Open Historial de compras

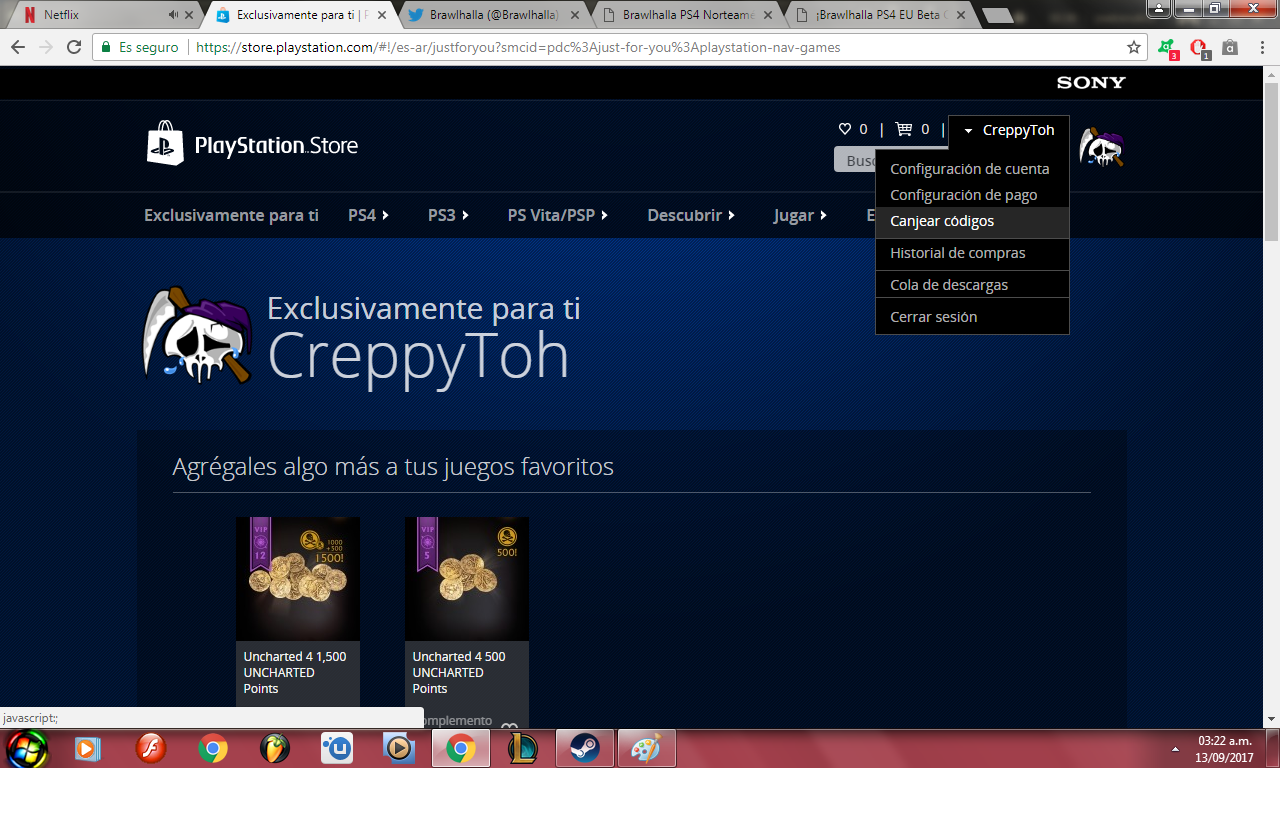point(972,253)
